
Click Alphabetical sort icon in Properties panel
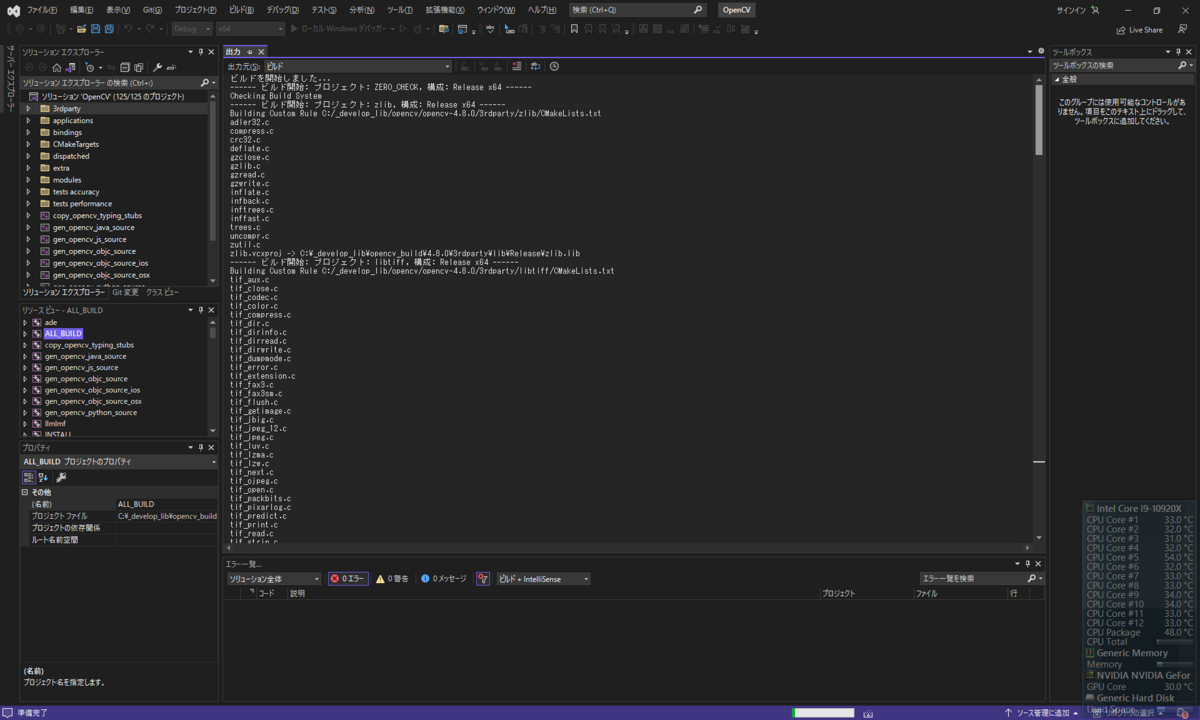(x=43, y=477)
